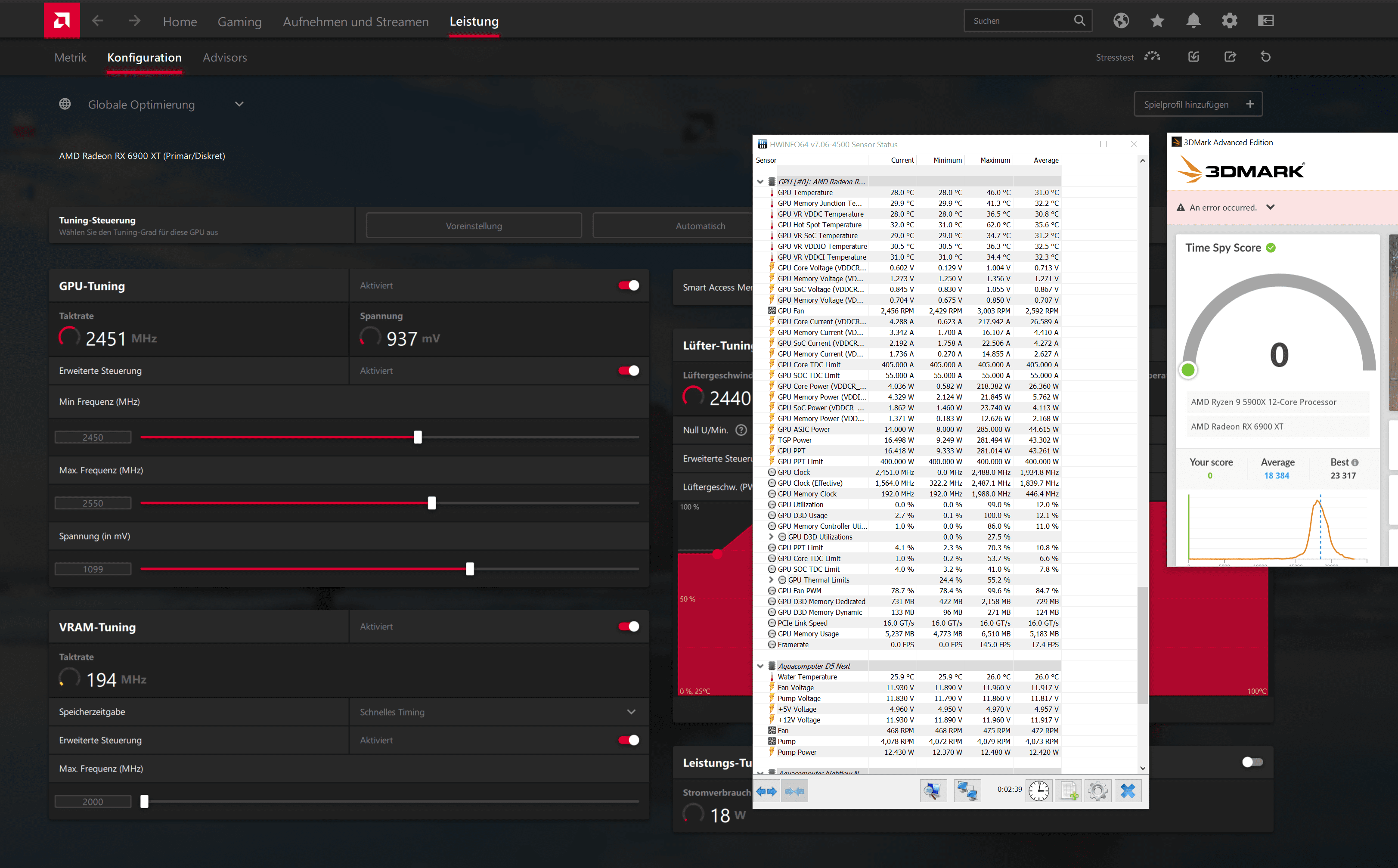Screen dimensions: 1398x868
Task: Switch to the Advisors subtab
Action: (x=225, y=57)
